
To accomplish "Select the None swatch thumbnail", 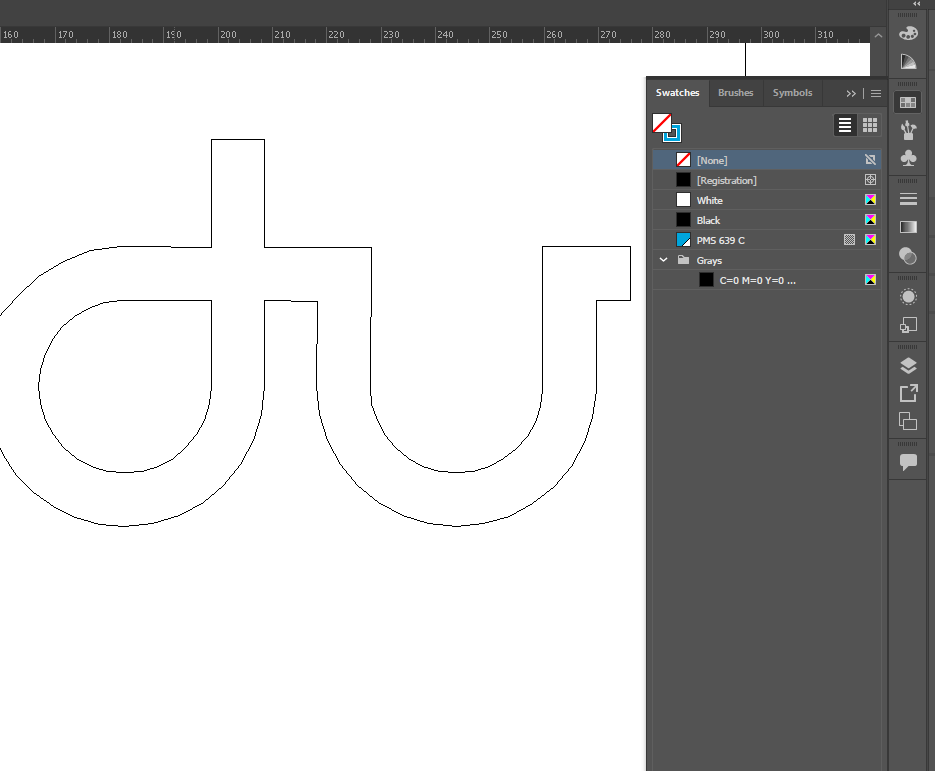I will click(683, 160).
